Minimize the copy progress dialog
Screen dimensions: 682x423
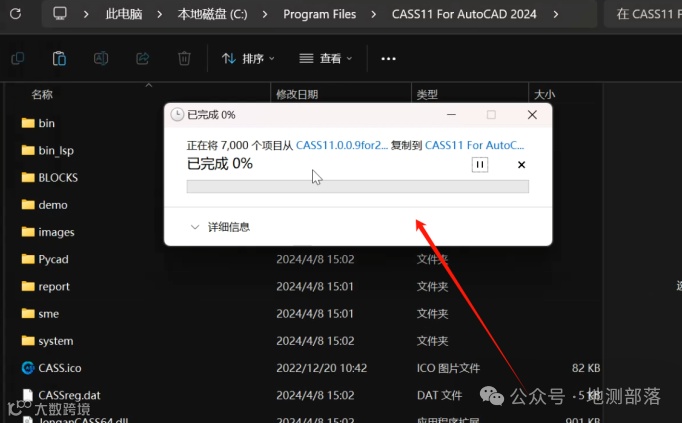(x=451, y=115)
